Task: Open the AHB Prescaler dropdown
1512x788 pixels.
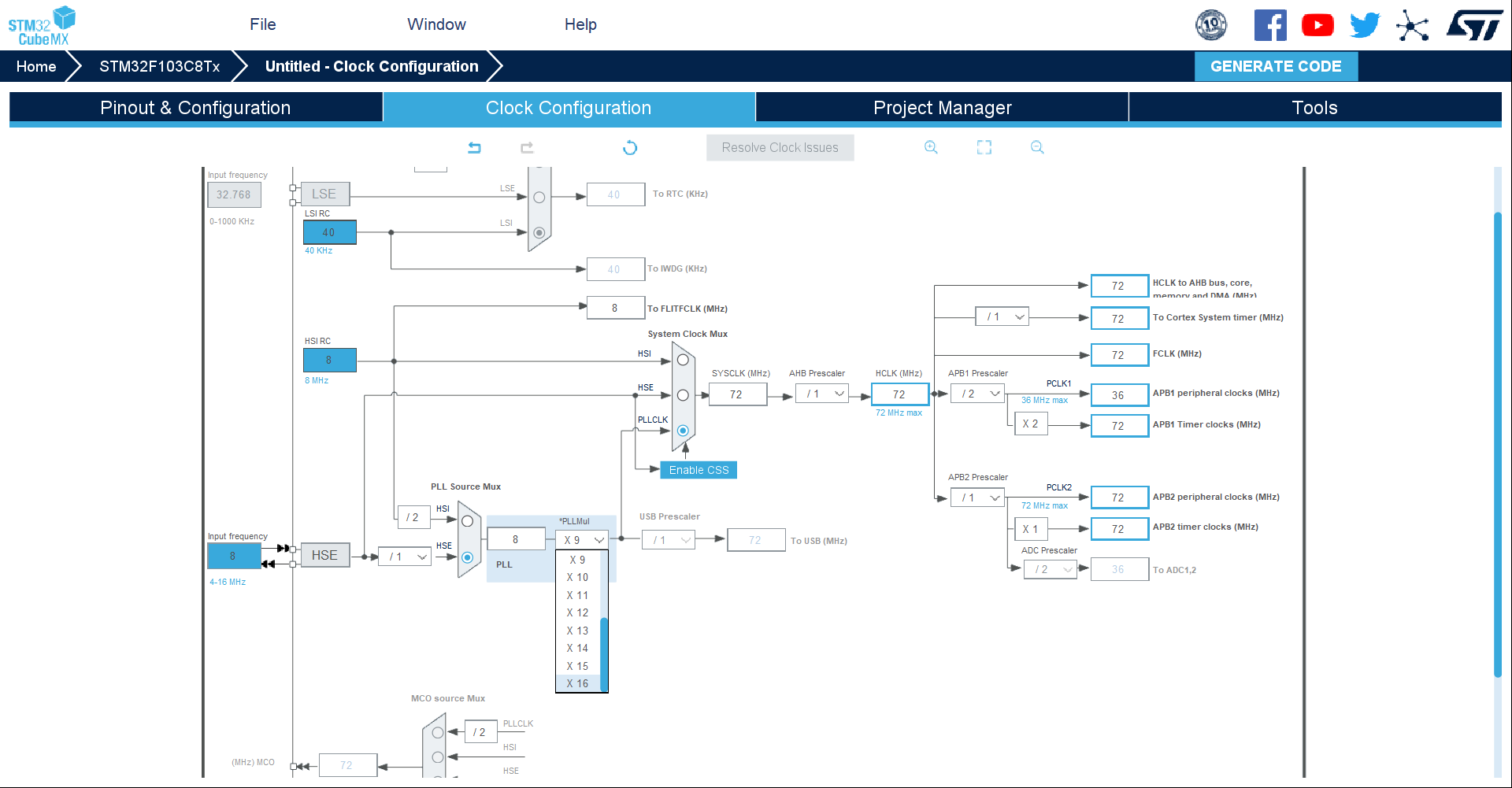Action: 821,394
